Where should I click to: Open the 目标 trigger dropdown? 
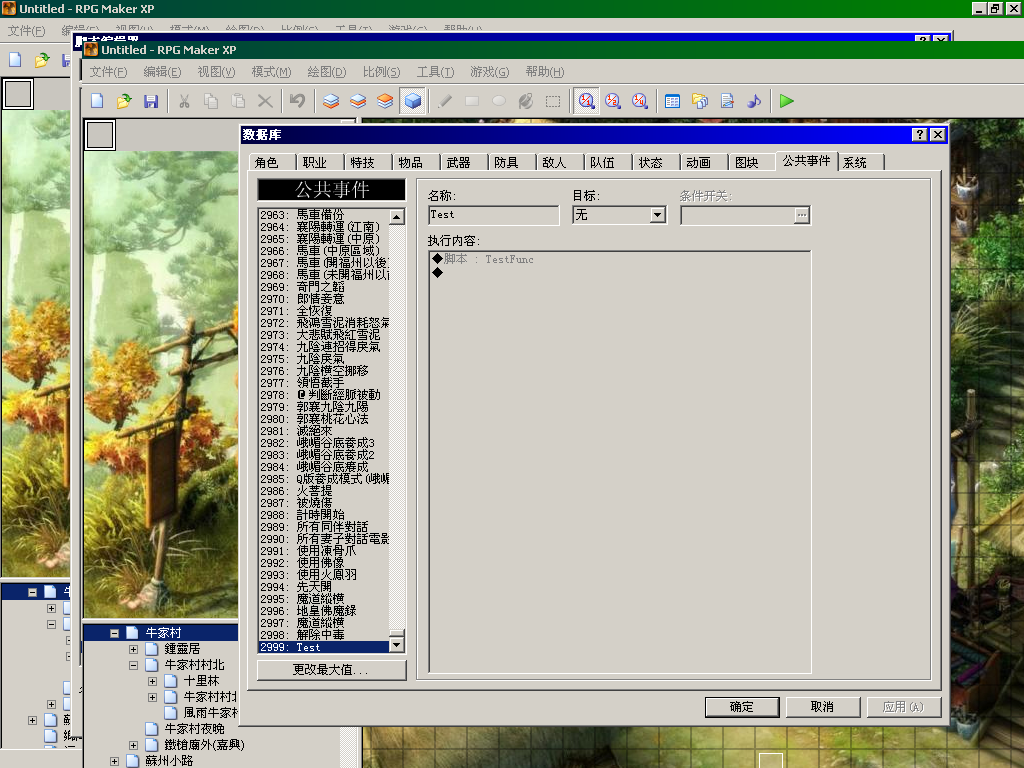click(658, 215)
